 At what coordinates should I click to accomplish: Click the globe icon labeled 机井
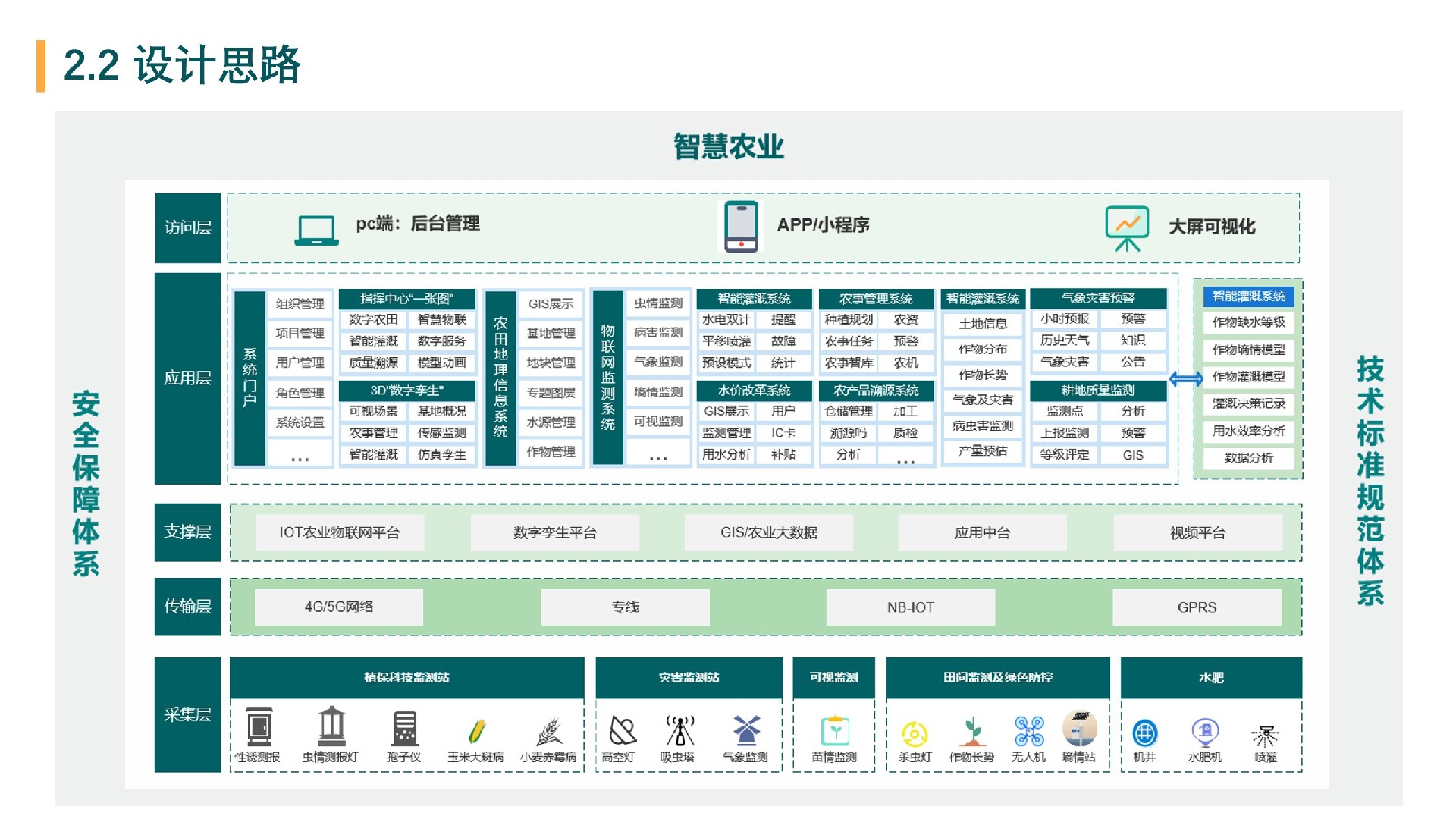coord(1144,733)
